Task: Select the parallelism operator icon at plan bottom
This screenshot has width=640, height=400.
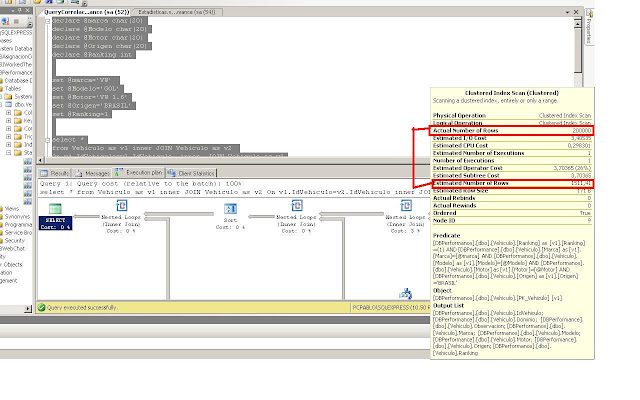Action: pyautogui.click(x=405, y=293)
